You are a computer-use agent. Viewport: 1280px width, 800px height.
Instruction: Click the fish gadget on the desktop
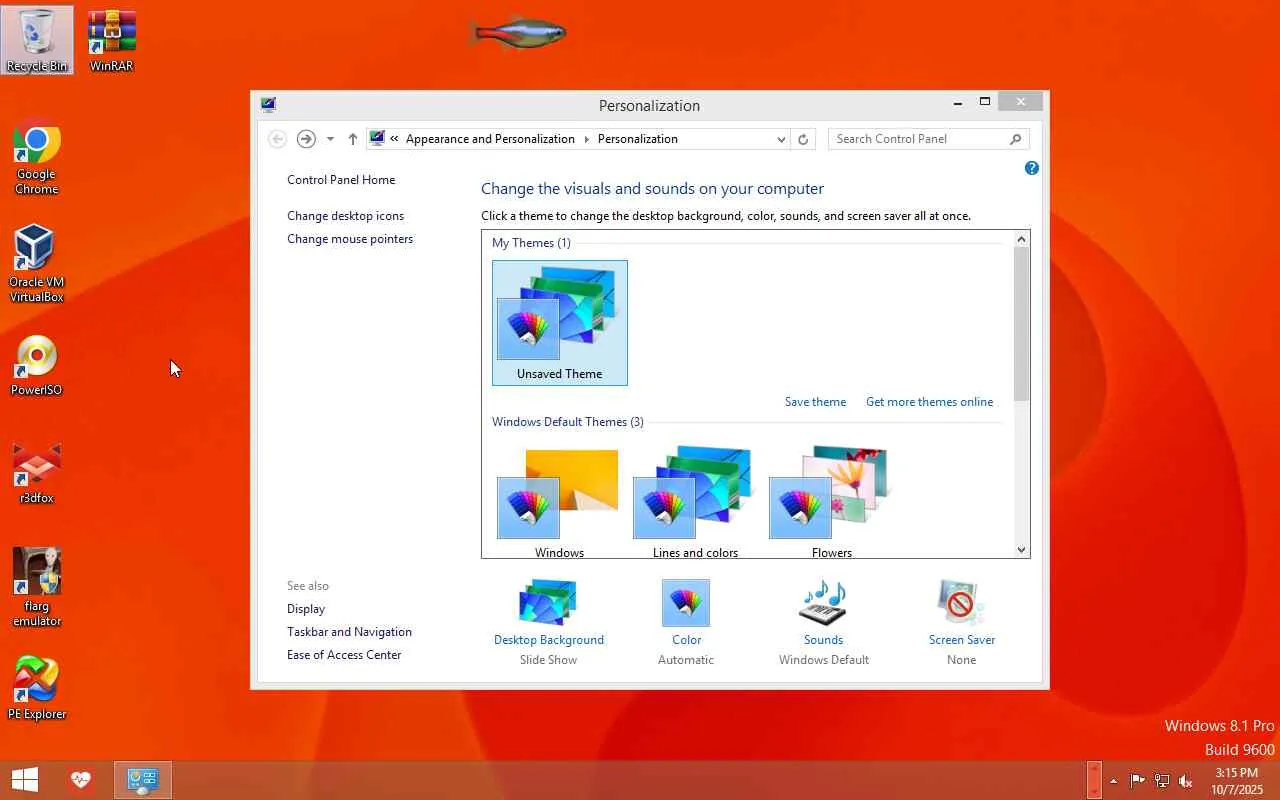(517, 32)
